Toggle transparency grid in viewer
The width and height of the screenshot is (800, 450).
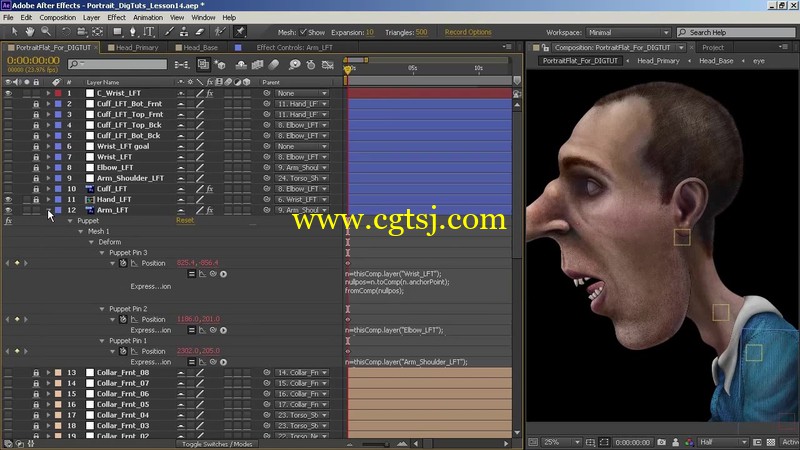[771, 442]
